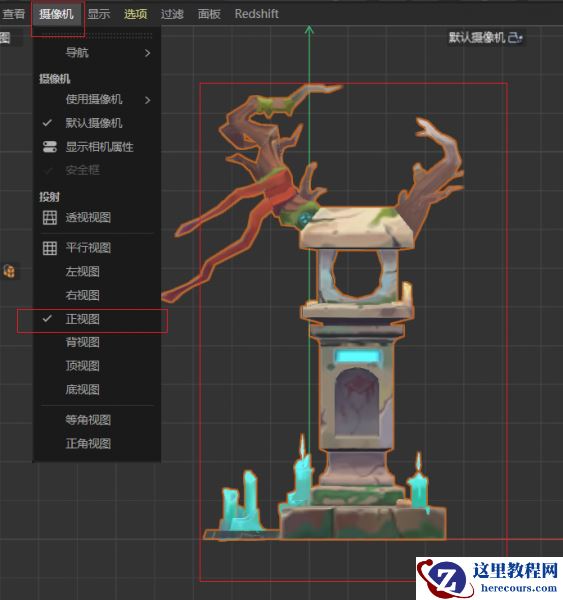This screenshot has height=600, width=563.
Task: Click the camera icon beside 默认摄像机 label
Action: pyautogui.click(x=515, y=38)
